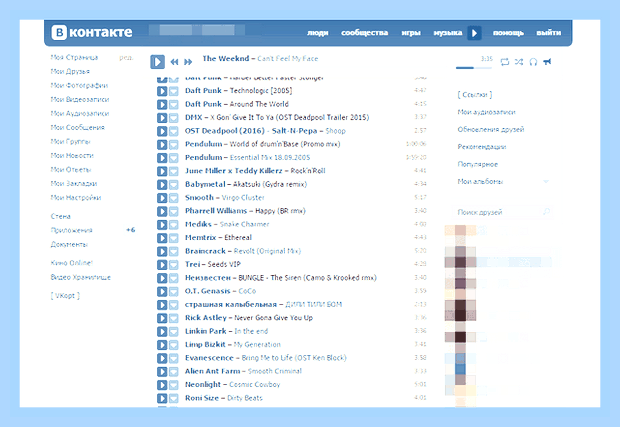The image size is (620, 427).
Task: Play Trei – Seeds VIP
Action: (x=162, y=265)
